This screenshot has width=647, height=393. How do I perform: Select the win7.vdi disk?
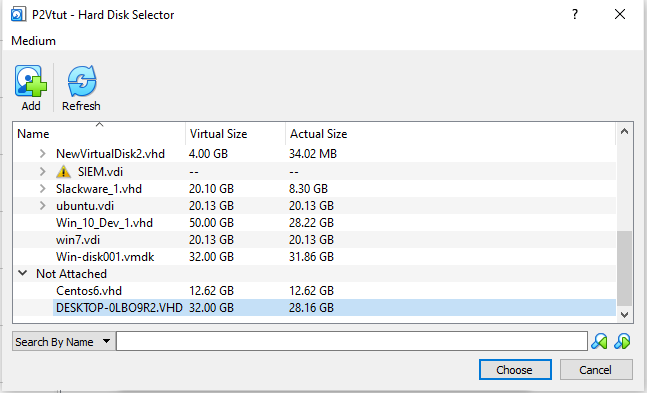[x=78, y=239]
